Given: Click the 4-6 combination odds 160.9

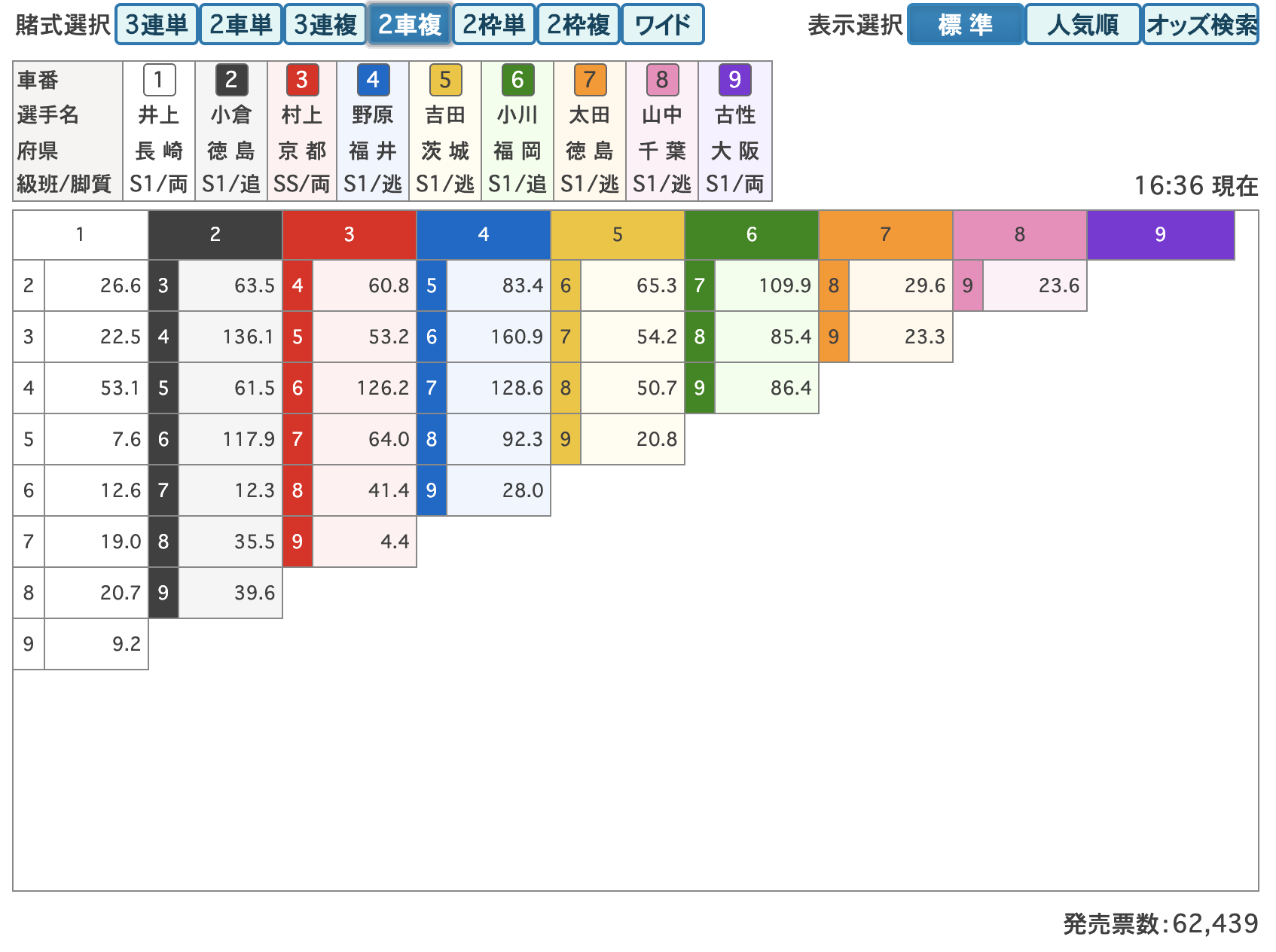Looking at the screenshot, I should click(x=499, y=337).
